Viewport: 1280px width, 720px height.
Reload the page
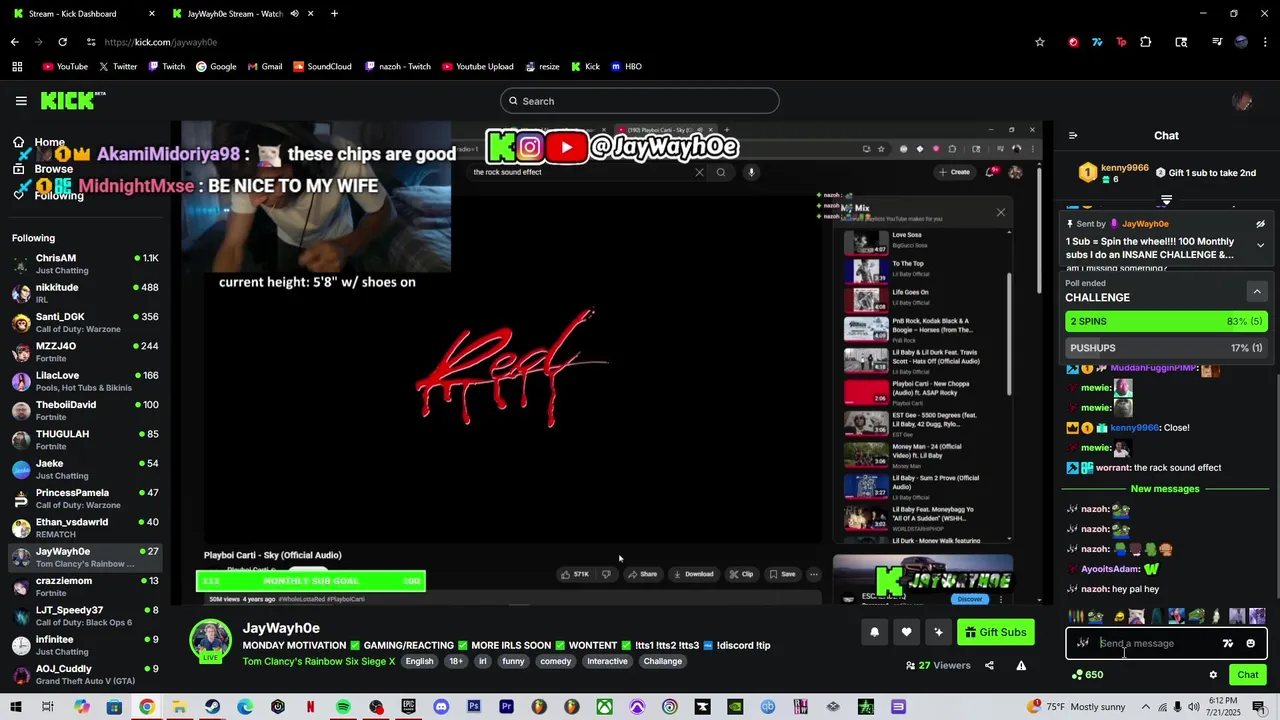point(62,42)
